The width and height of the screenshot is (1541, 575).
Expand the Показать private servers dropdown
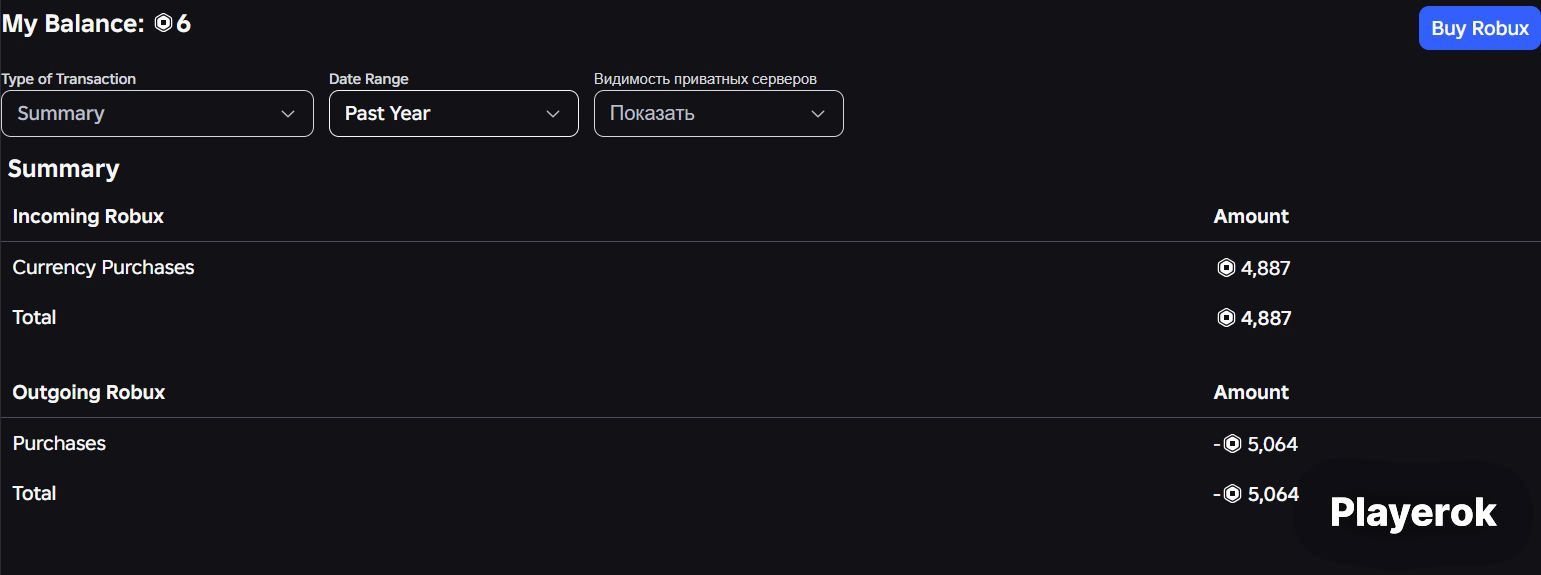(719, 114)
